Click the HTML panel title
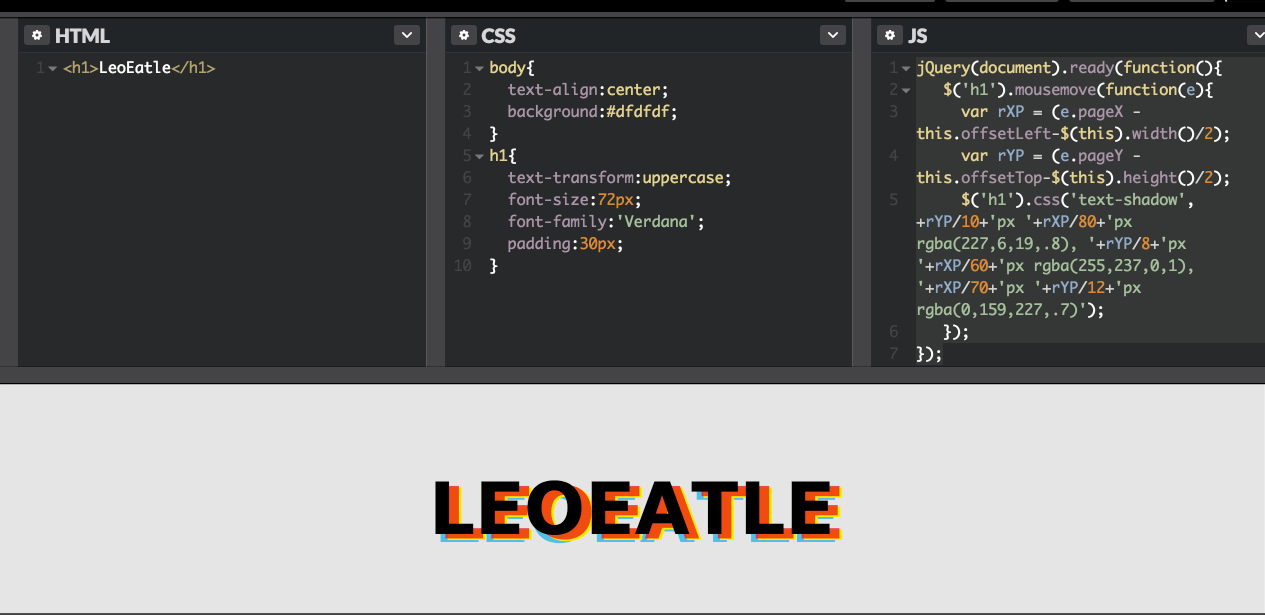The width and height of the screenshot is (1265, 615). 82,36
